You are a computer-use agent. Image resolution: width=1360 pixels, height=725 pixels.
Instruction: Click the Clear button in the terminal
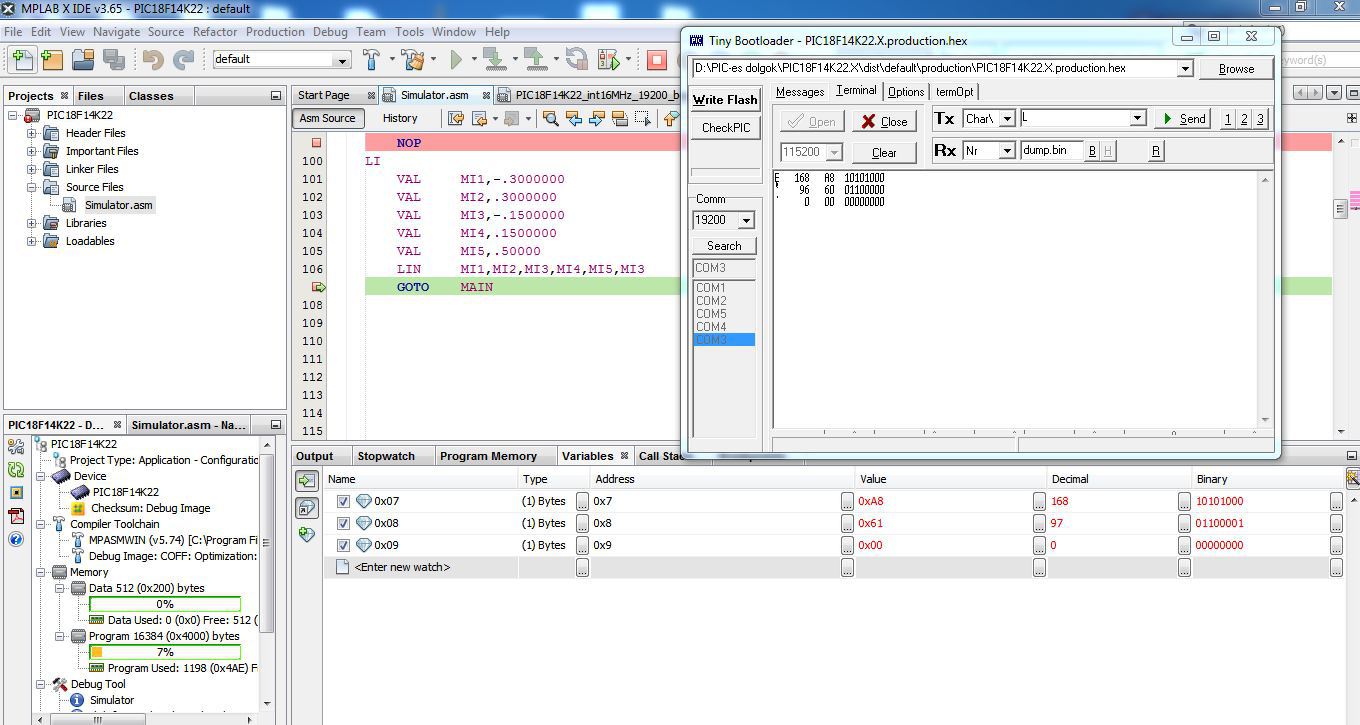pyautogui.click(x=884, y=153)
